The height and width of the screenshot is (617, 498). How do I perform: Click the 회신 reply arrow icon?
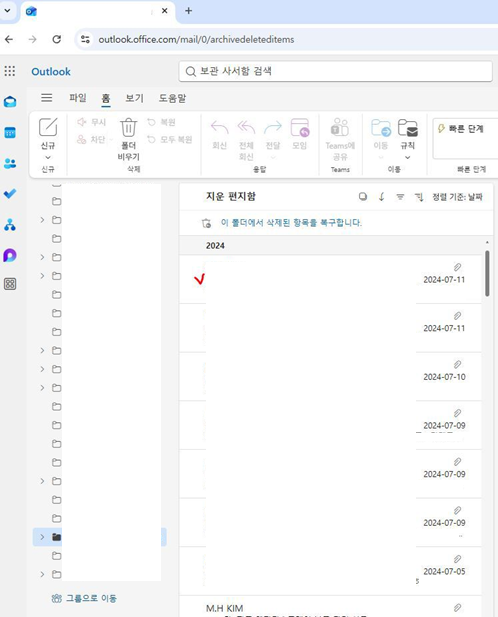click(x=219, y=127)
